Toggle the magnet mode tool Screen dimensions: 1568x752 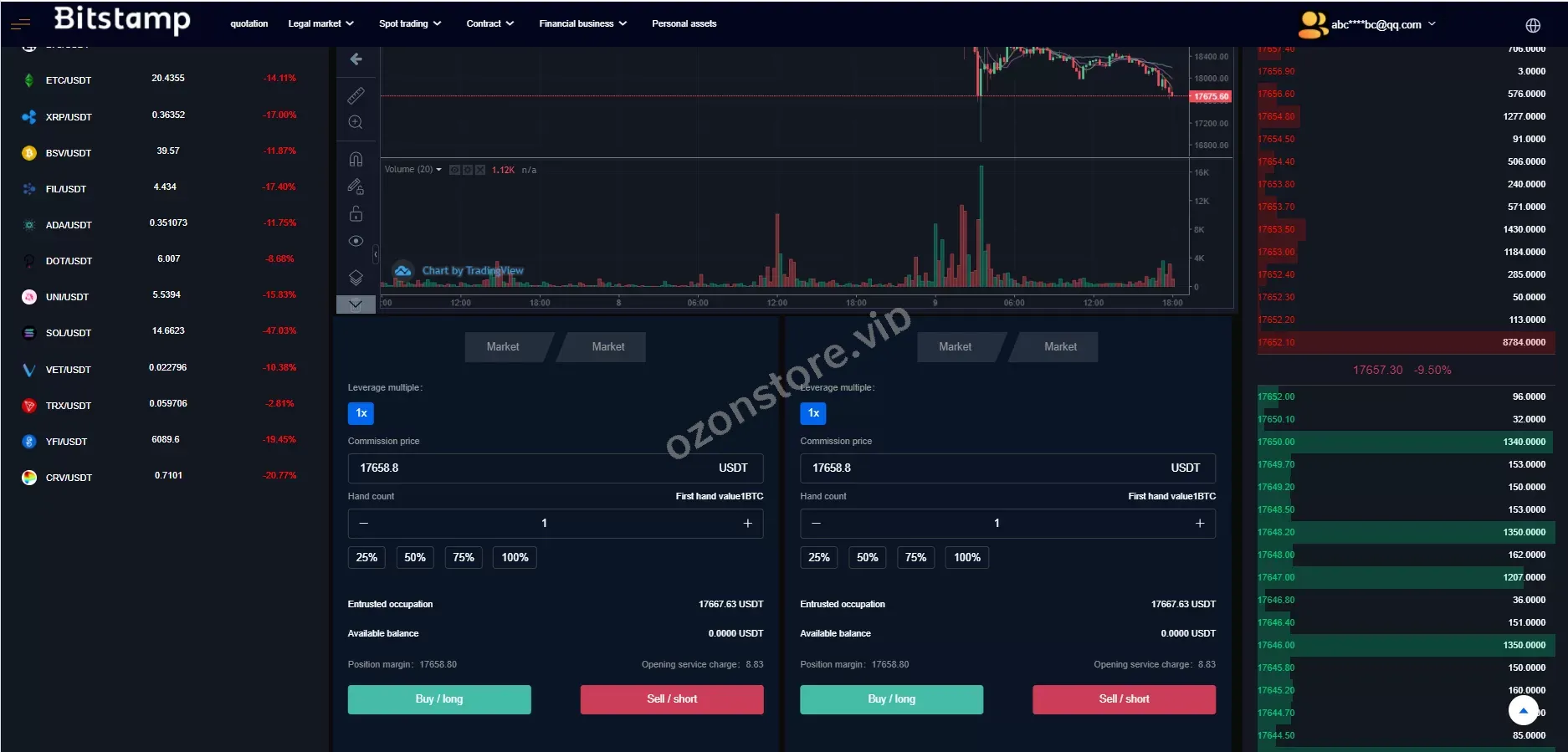point(356,159)
